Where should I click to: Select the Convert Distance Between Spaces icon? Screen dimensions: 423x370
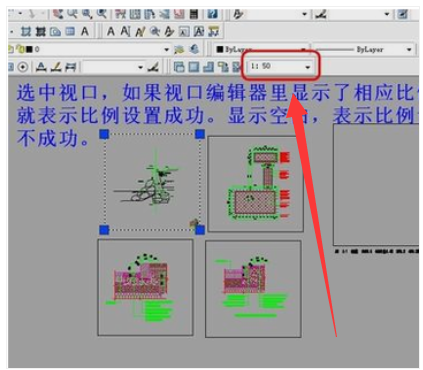coord(214,32)
